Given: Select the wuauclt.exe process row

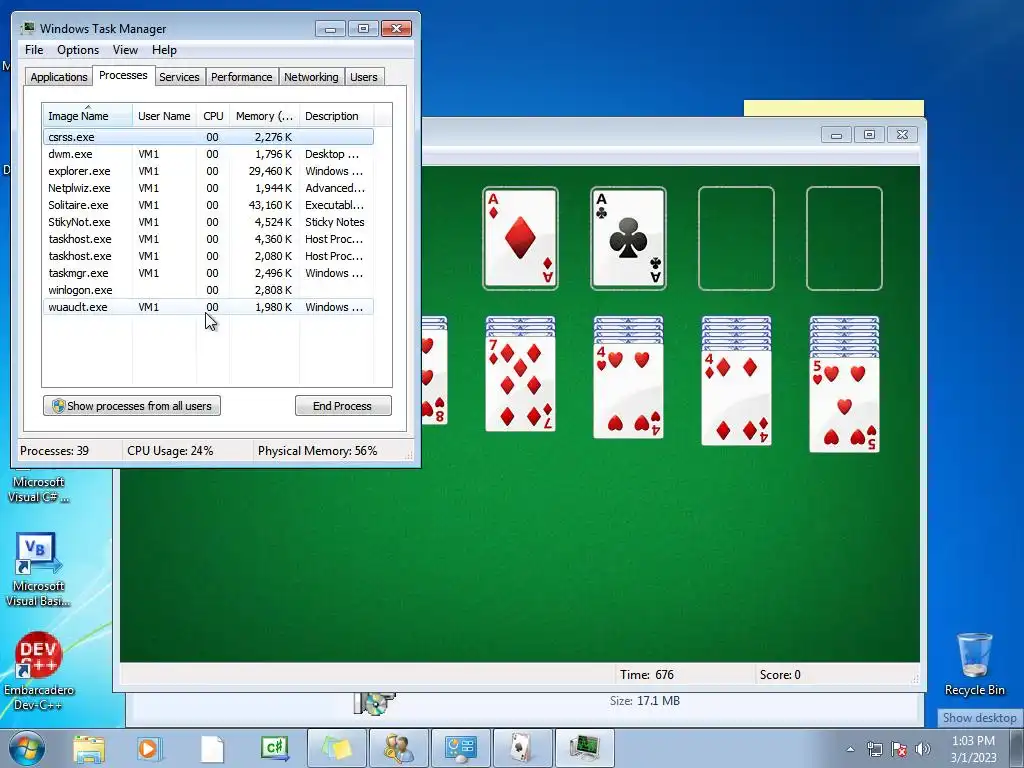Looking at the screenshot, I should (x=208, y=307).
